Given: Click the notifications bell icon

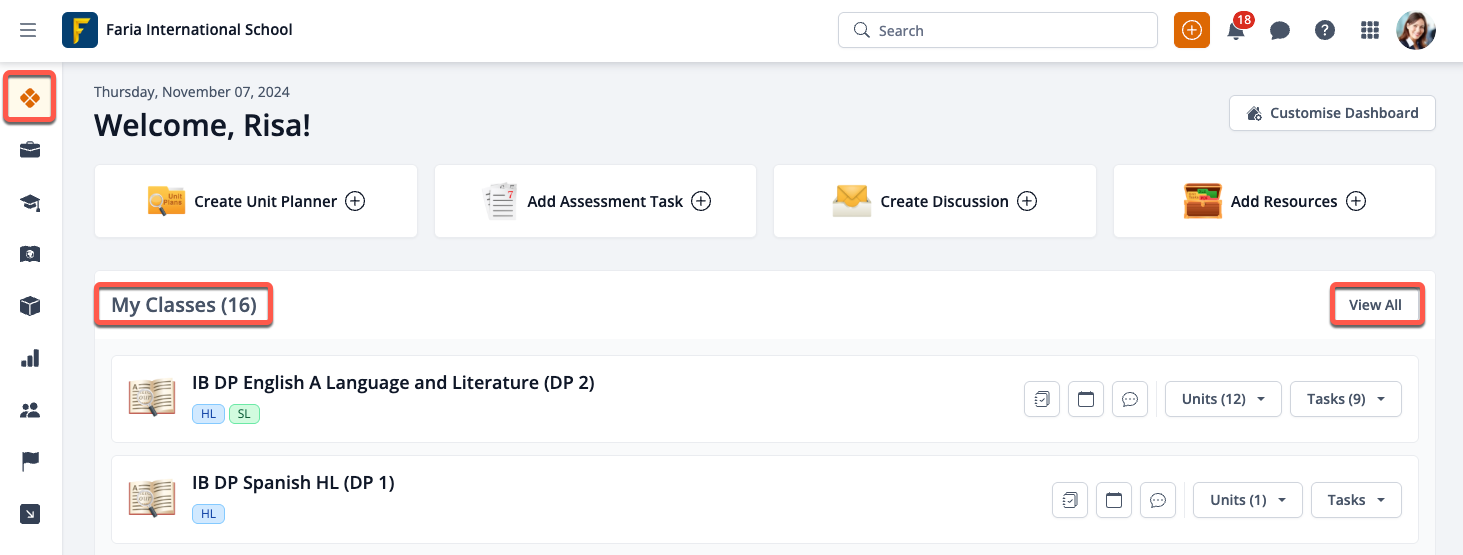Looking at the screenshot, I should tap(1236, 31).
